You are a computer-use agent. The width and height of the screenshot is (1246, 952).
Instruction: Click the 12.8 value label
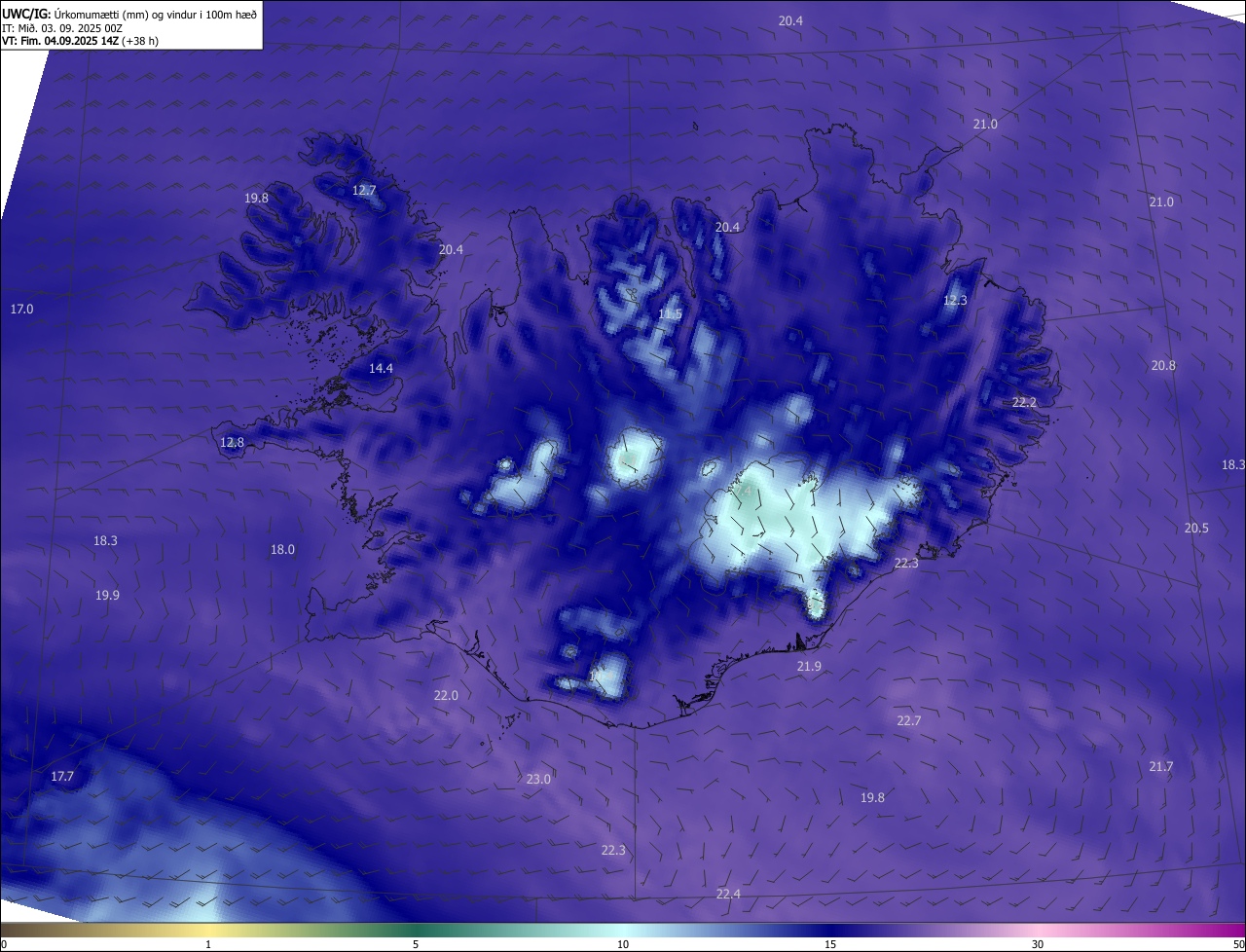[232, 442]
